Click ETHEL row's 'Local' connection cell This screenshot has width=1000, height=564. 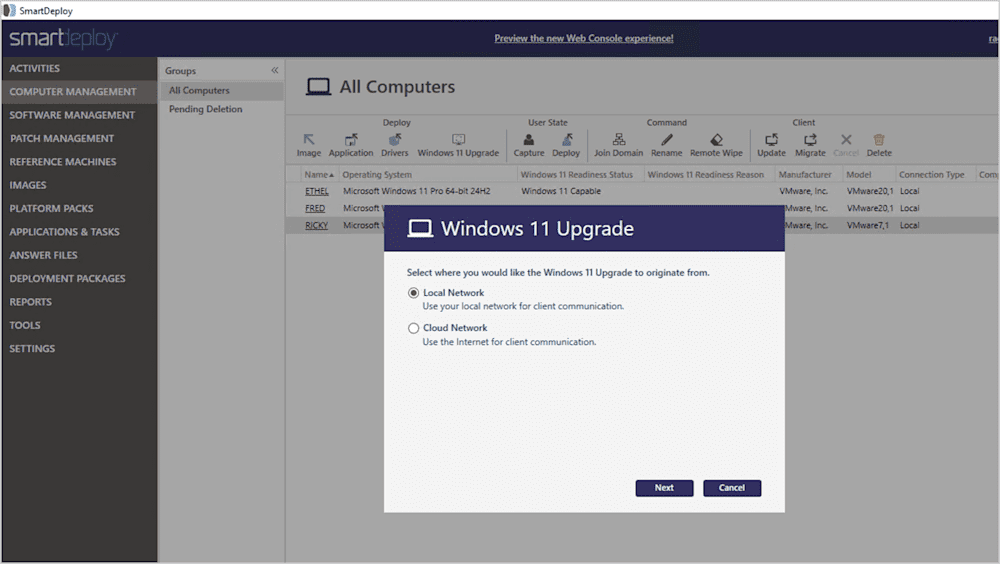pos(909,191)
